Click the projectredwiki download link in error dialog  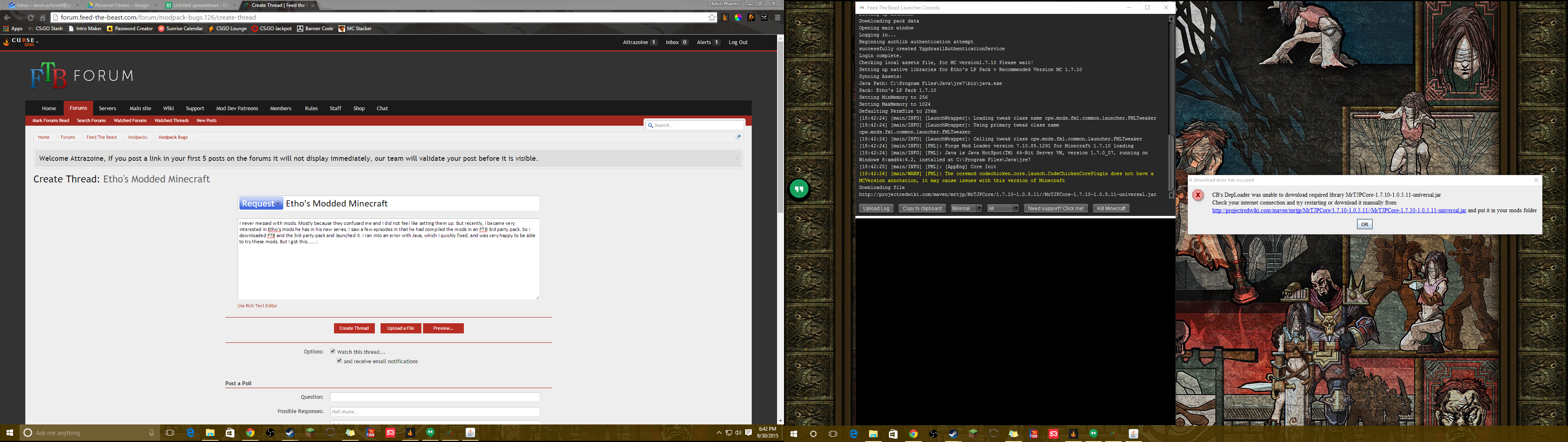pos(1339,210)
